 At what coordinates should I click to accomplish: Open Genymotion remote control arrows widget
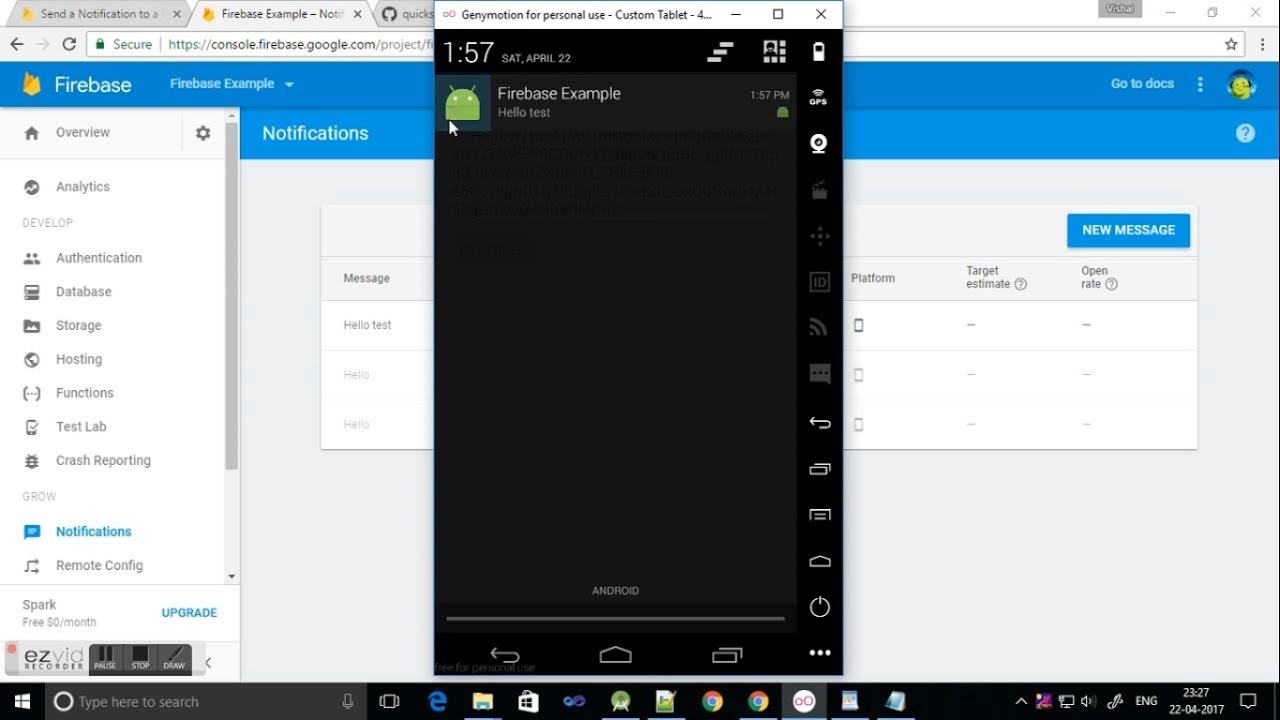coord(819,237)
